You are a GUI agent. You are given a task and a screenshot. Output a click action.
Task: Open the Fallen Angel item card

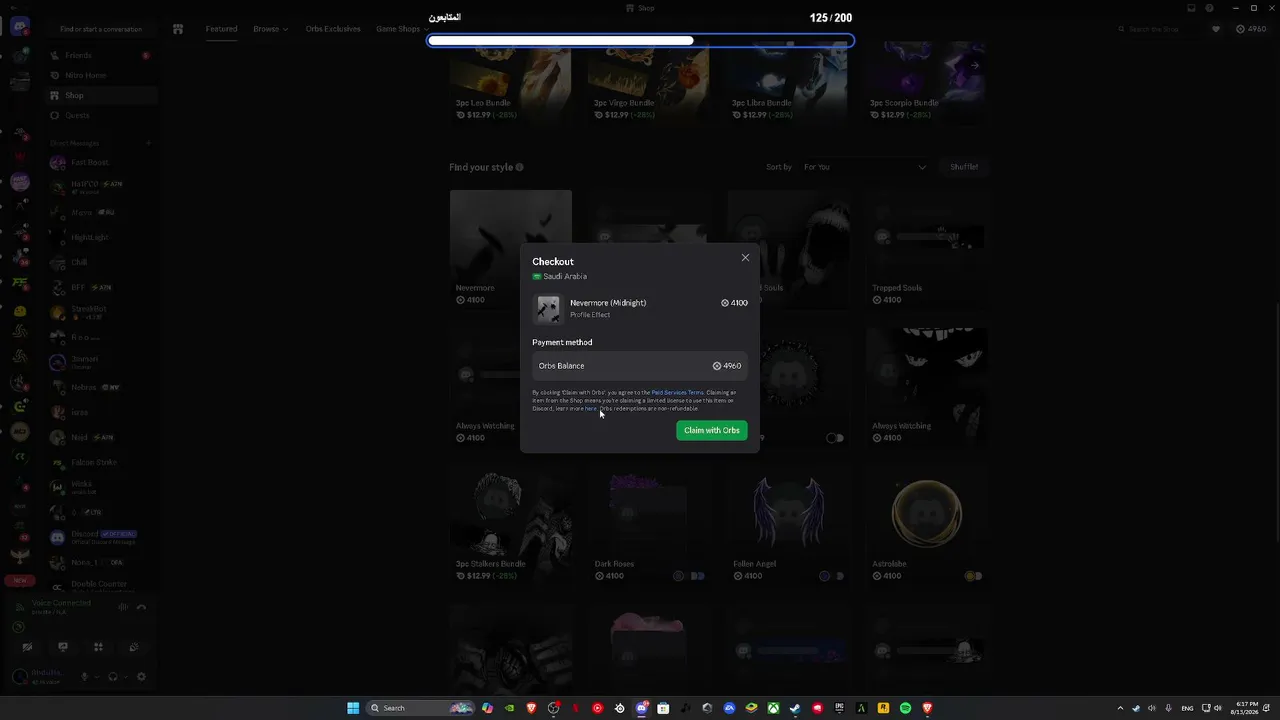pyautogui.click(x=787, y=524)
